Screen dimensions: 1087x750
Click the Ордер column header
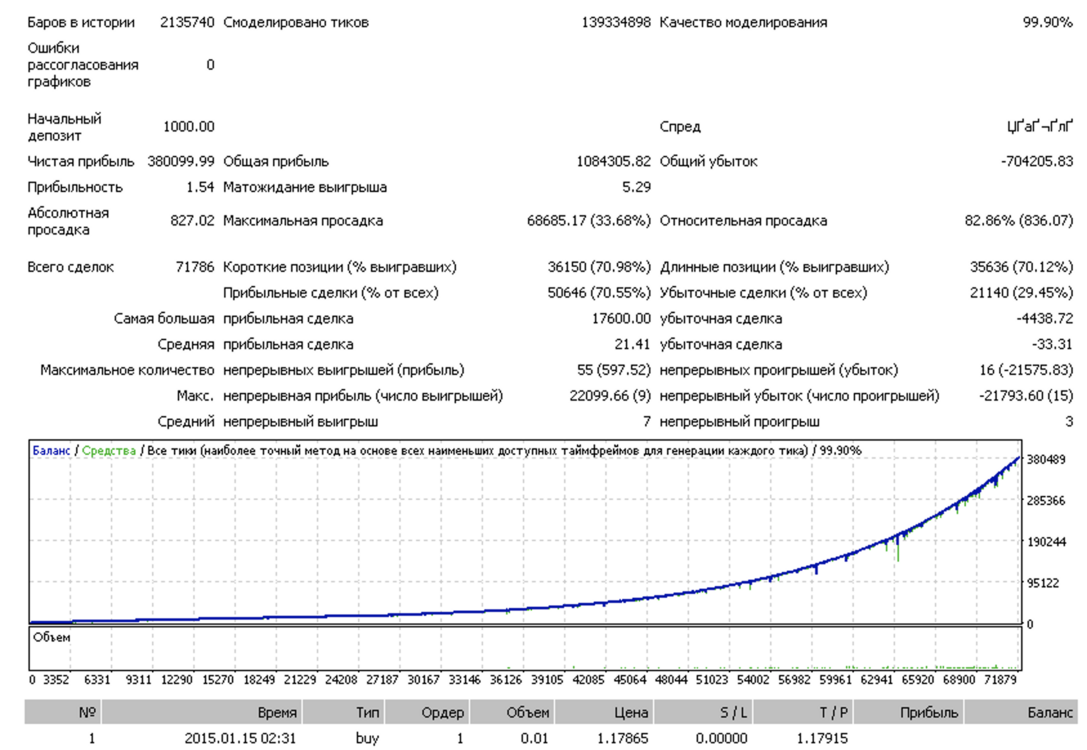point(428,712)
